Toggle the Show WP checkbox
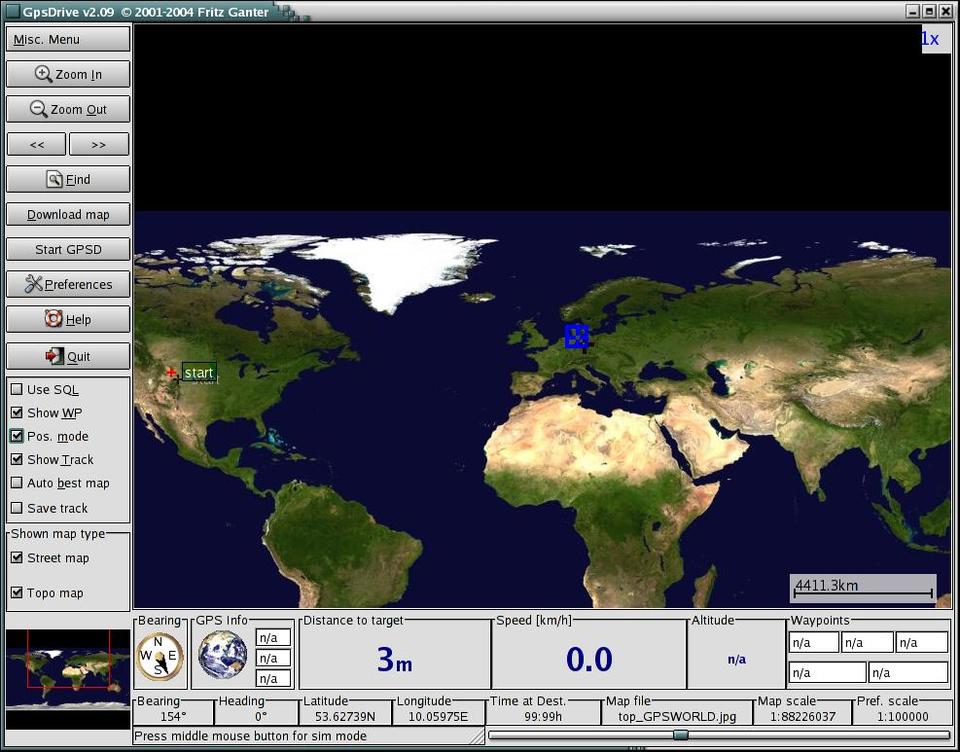The height and width of the screenshot is (752, 960). click(x=17, y=413)
